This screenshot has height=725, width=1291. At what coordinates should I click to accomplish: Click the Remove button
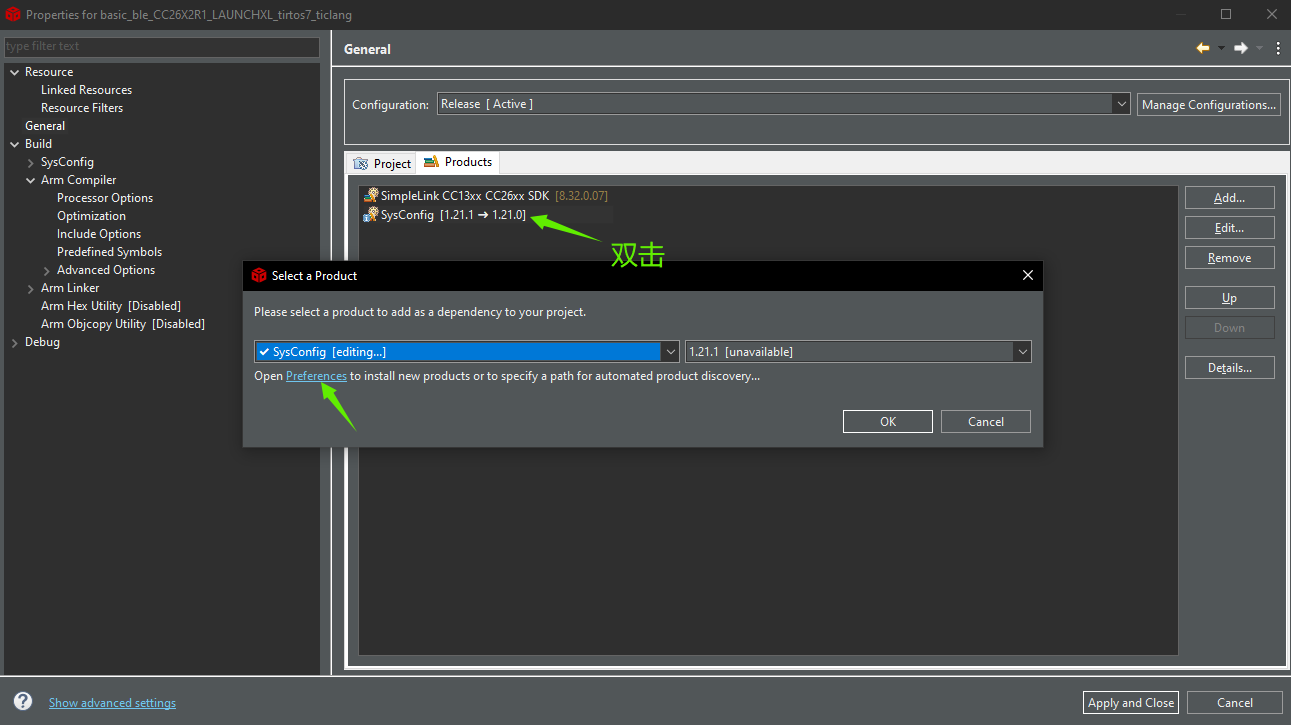pos(1229,257)
